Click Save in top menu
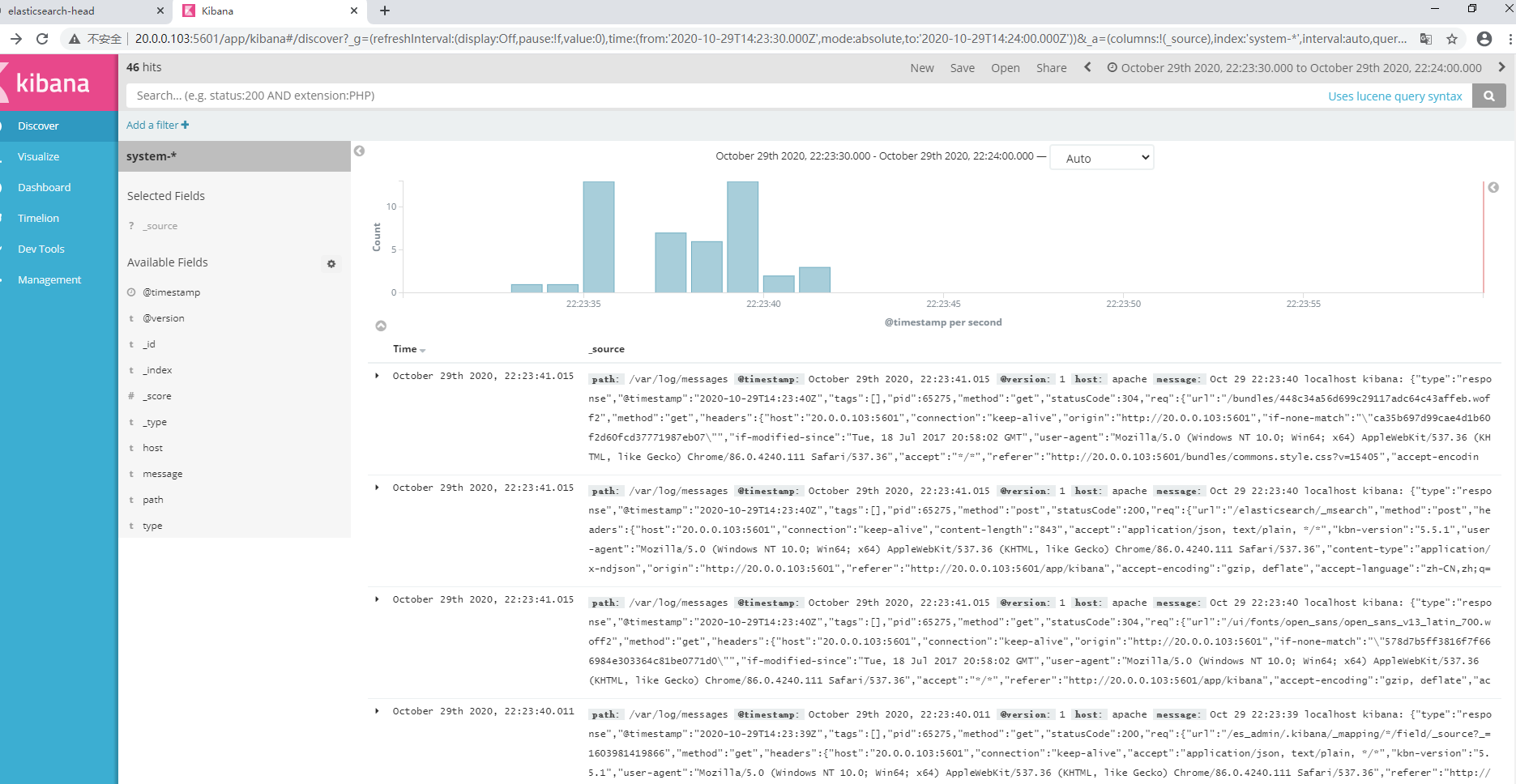 [x=962, y=68]
